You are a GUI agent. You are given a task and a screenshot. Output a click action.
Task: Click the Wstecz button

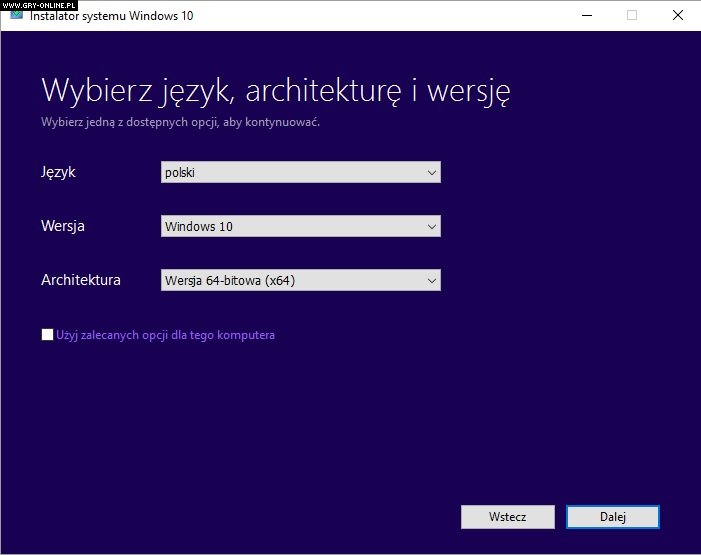click(x=507, y=517)
